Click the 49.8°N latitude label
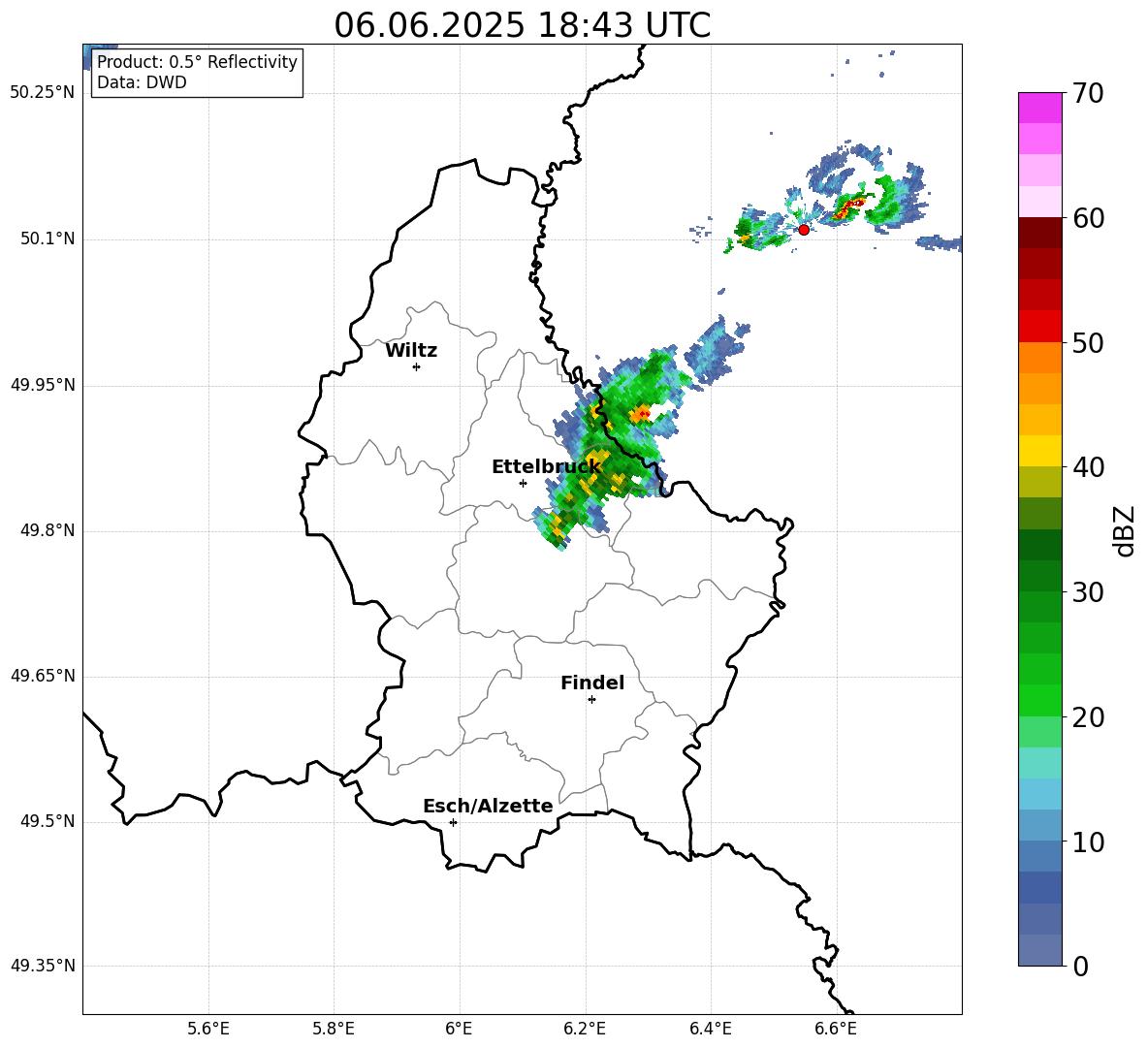Screen dimensions: 1148x1048 [48, 530]
